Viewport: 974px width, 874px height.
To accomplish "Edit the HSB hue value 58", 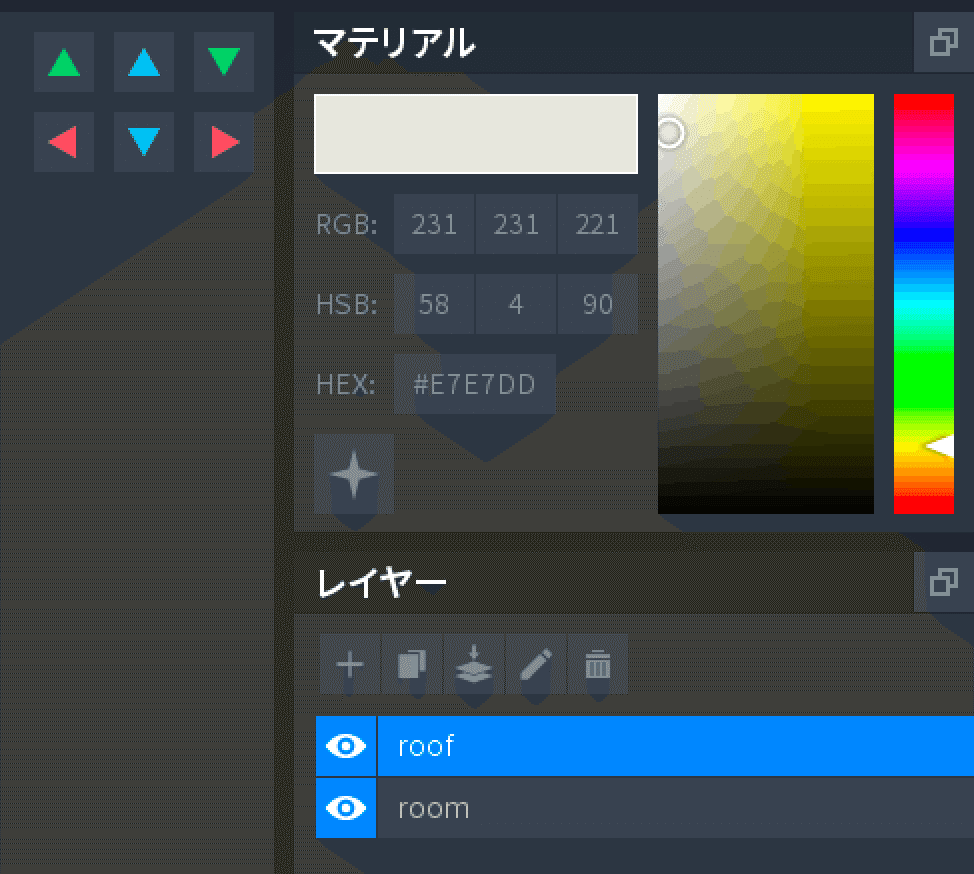I will point(434,304).
